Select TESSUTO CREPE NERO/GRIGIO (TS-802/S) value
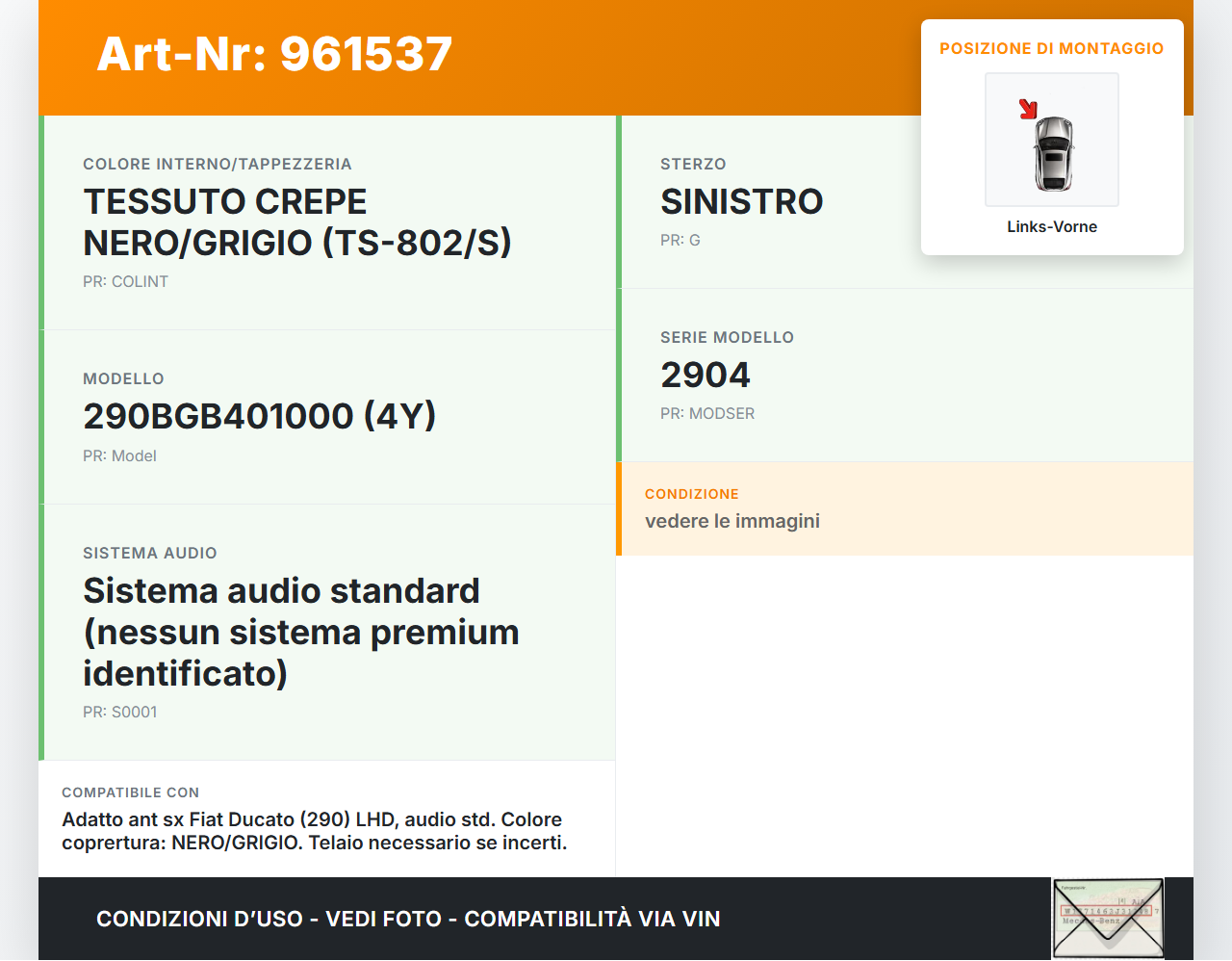 click(297, 222)
